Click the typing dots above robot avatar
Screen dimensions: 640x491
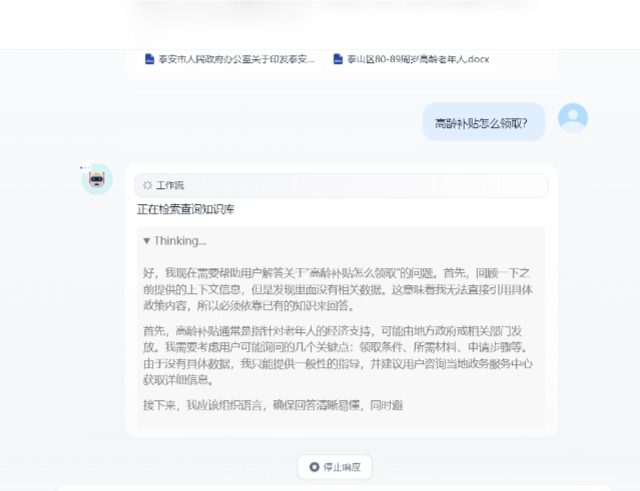(x=85, y=167)
